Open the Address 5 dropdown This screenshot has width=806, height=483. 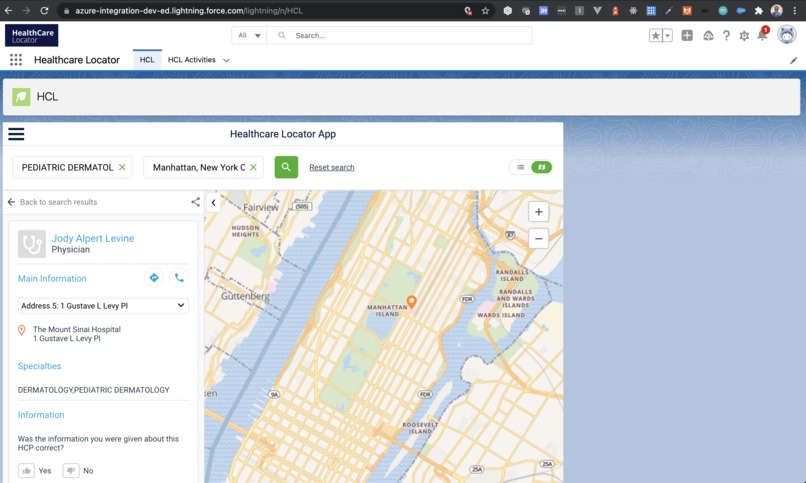click(x=103, y=306)
